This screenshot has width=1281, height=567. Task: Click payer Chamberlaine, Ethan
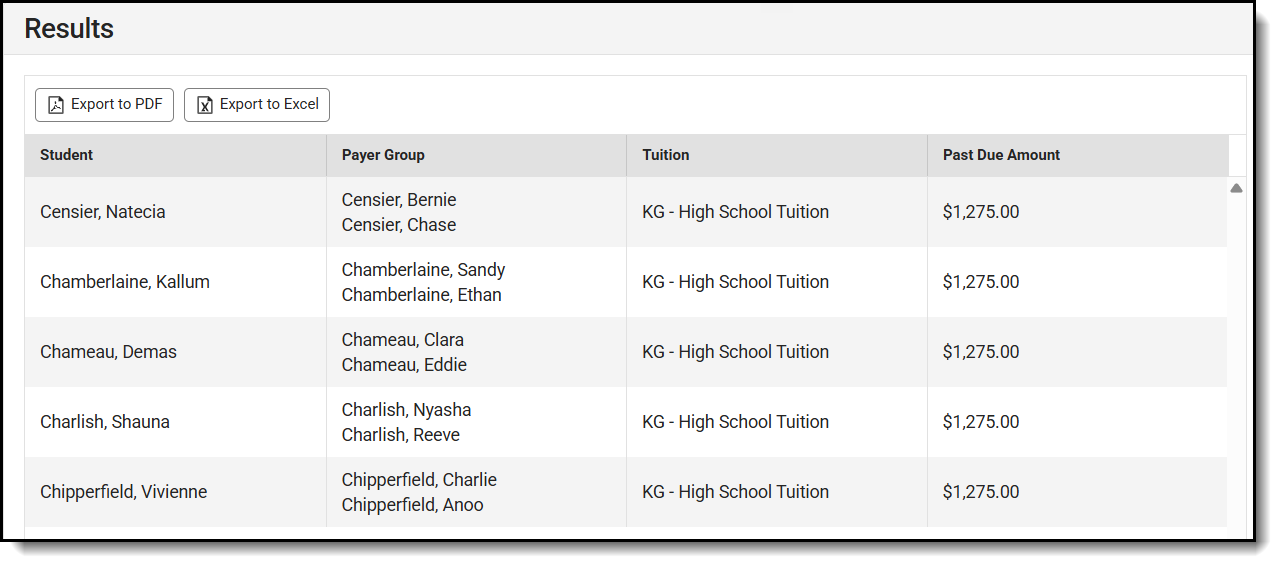tap(421, 295)
